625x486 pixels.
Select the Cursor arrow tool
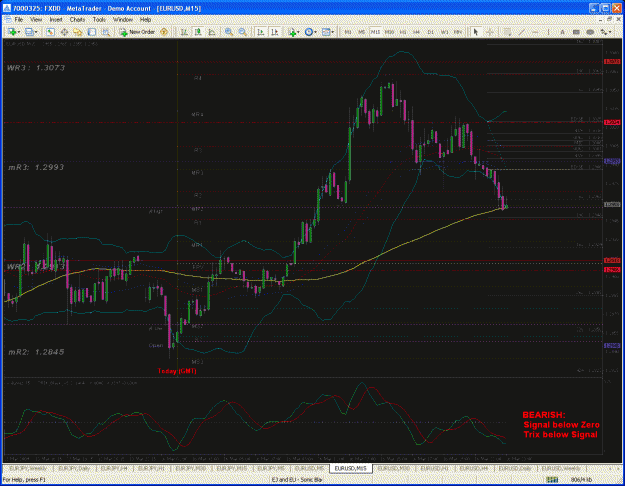476,32
